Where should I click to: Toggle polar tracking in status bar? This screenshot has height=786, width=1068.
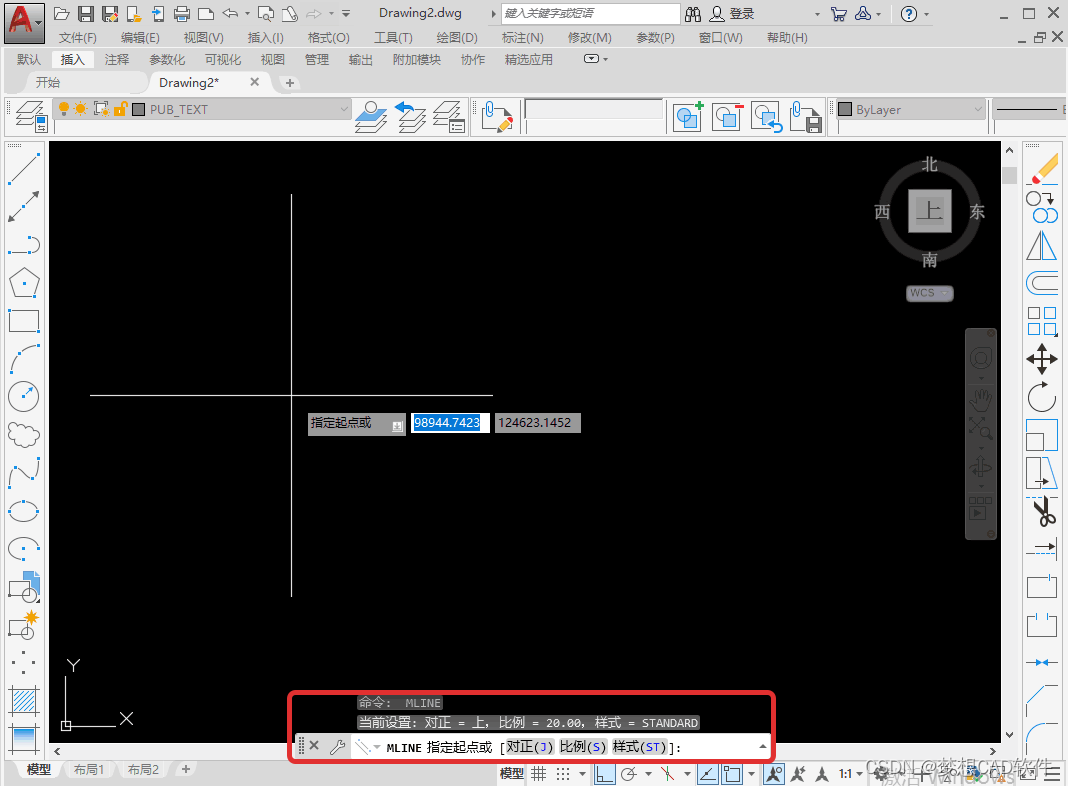pos(629,774)
